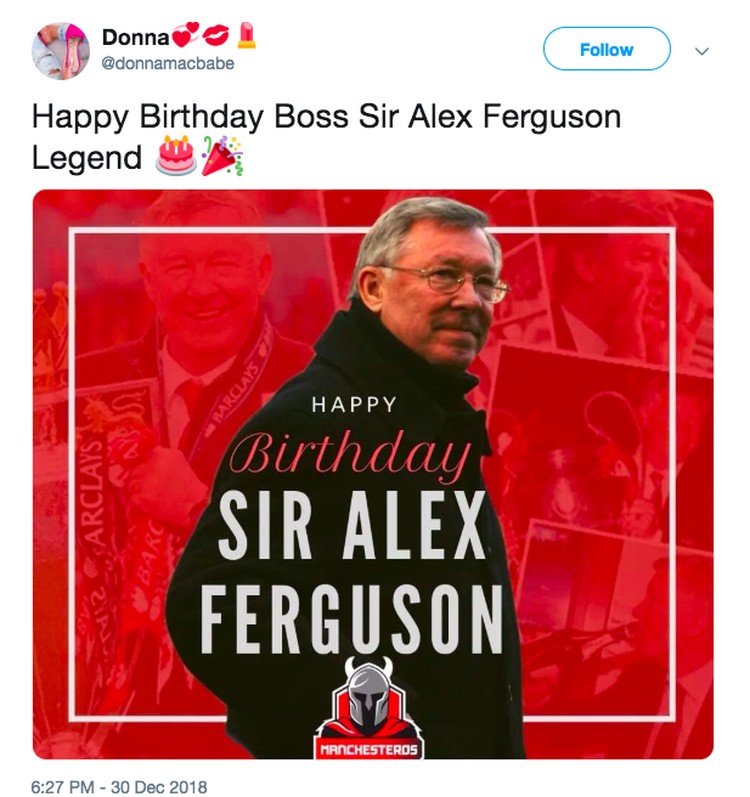
Task: Click the FERGUSON text in the image
Action: (x=351, y=619)
